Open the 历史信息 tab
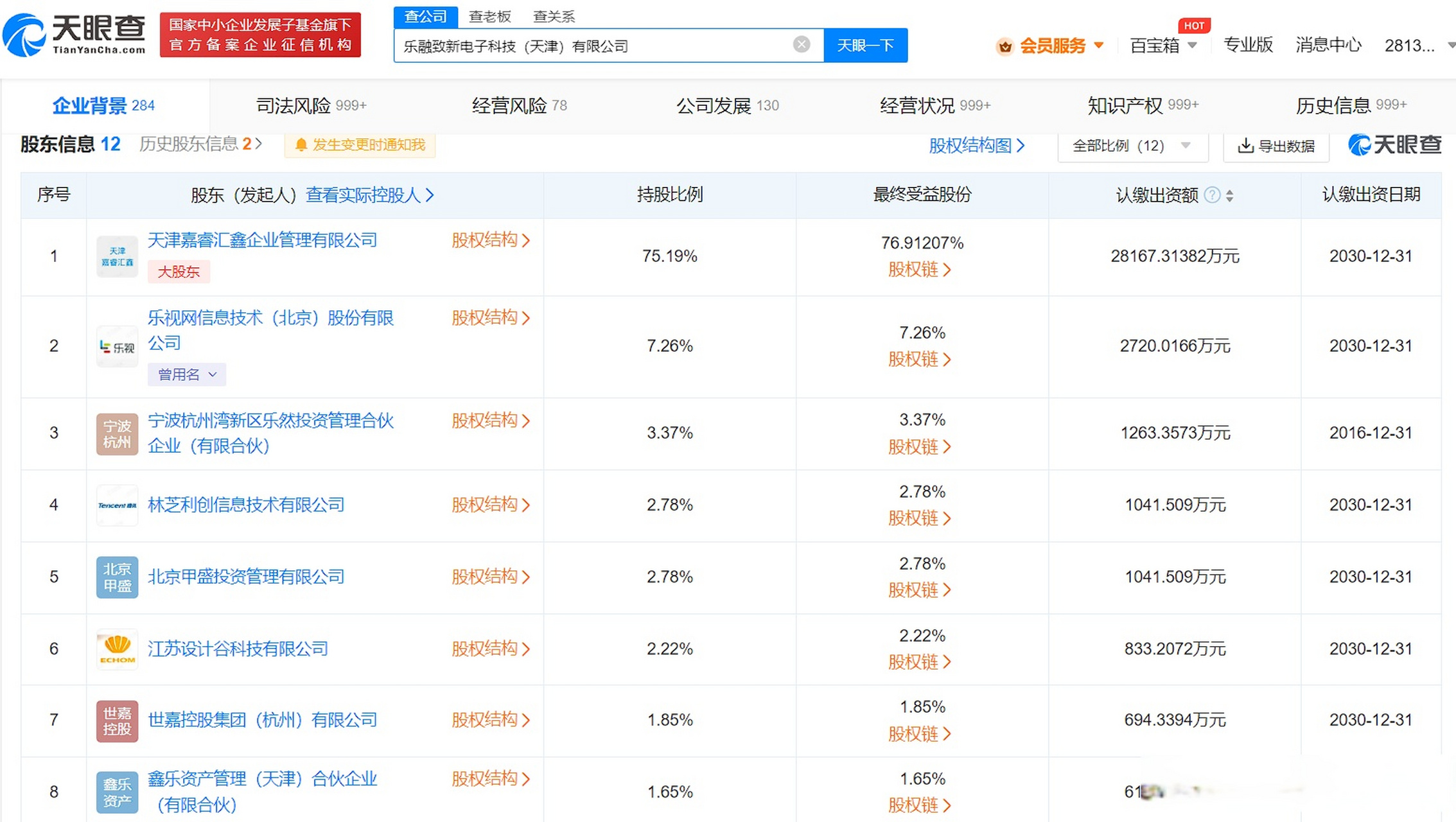Screen dimensions: 1456x822 (x=1351, y=105)
